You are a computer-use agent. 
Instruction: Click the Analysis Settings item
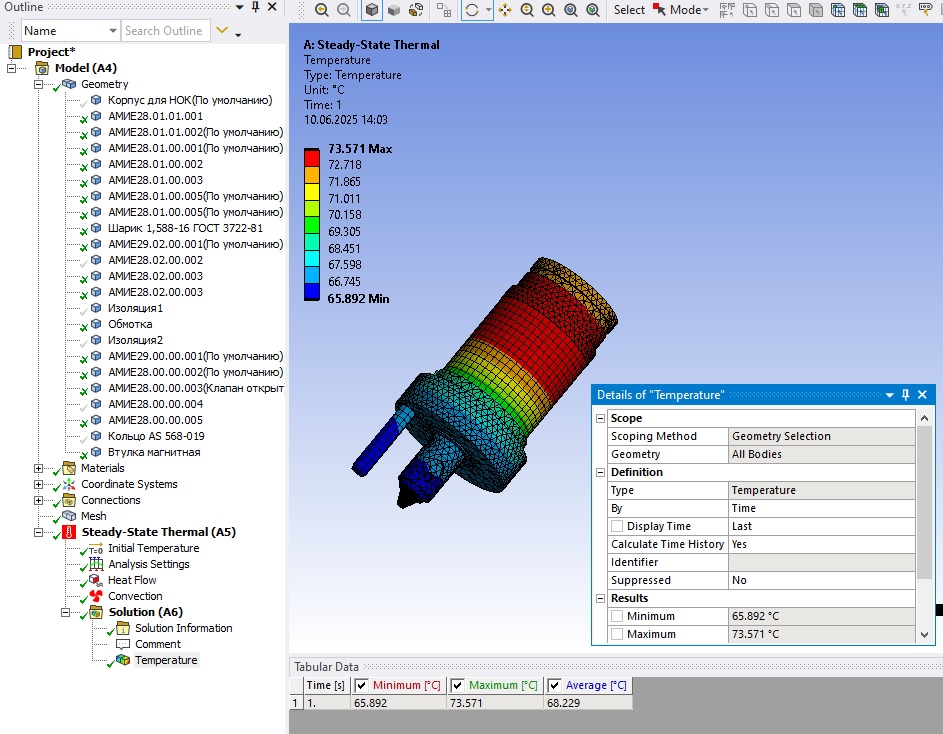[149, 564]
